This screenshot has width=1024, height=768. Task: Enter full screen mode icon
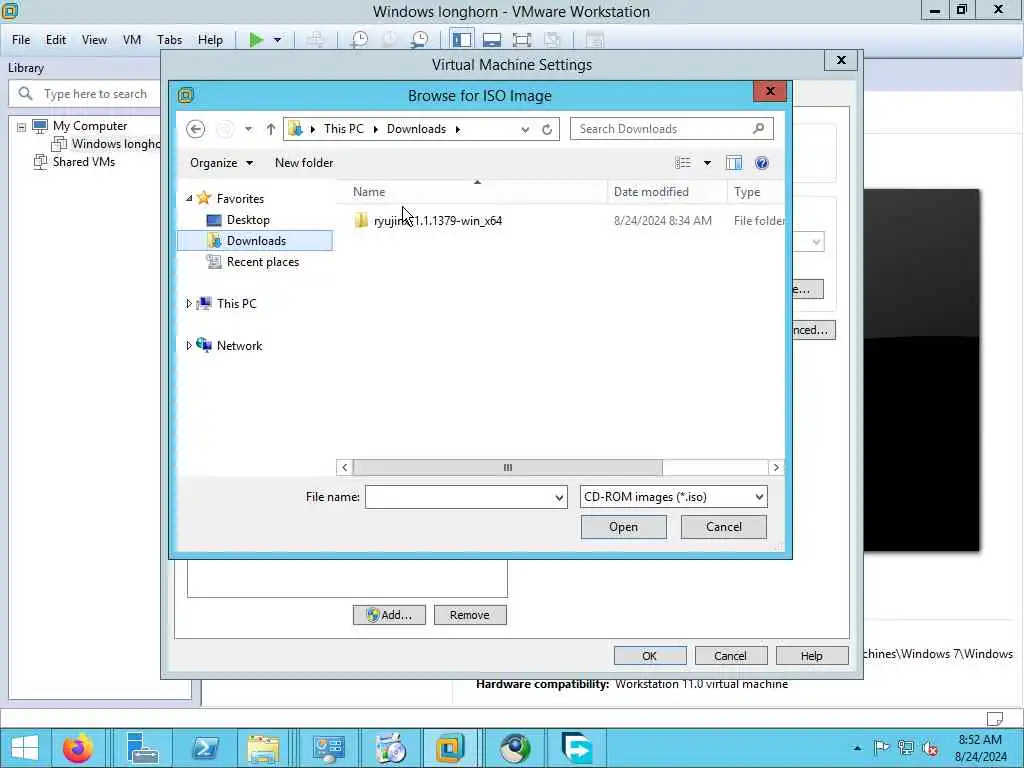(521, 40)
